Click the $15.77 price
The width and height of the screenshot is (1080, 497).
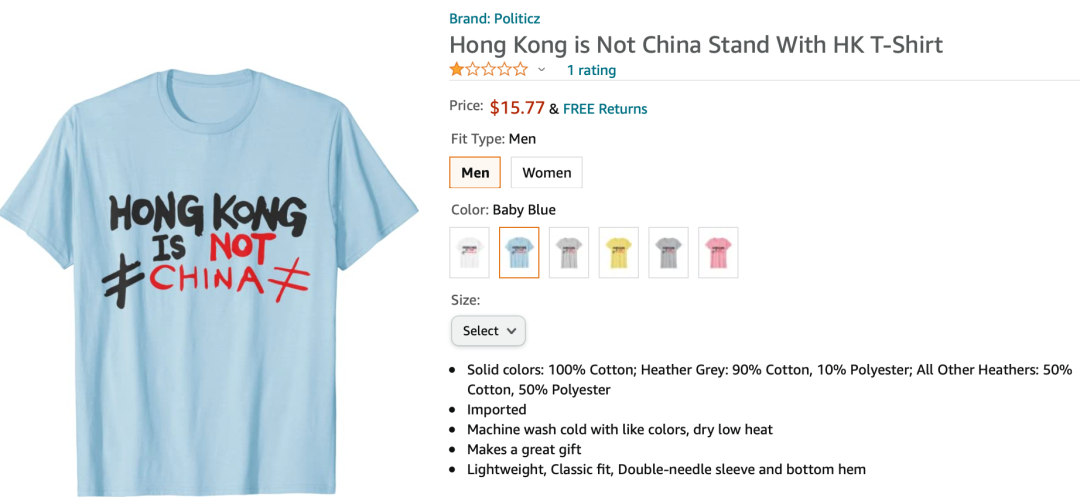517,107
